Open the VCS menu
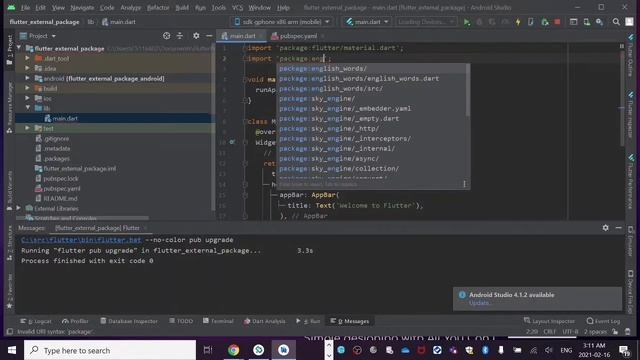The width and height of the screenshot is (640, 360). (237, 7)
